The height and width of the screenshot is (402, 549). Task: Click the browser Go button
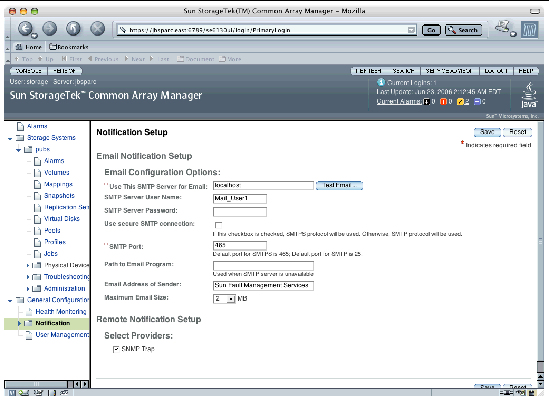431,30
